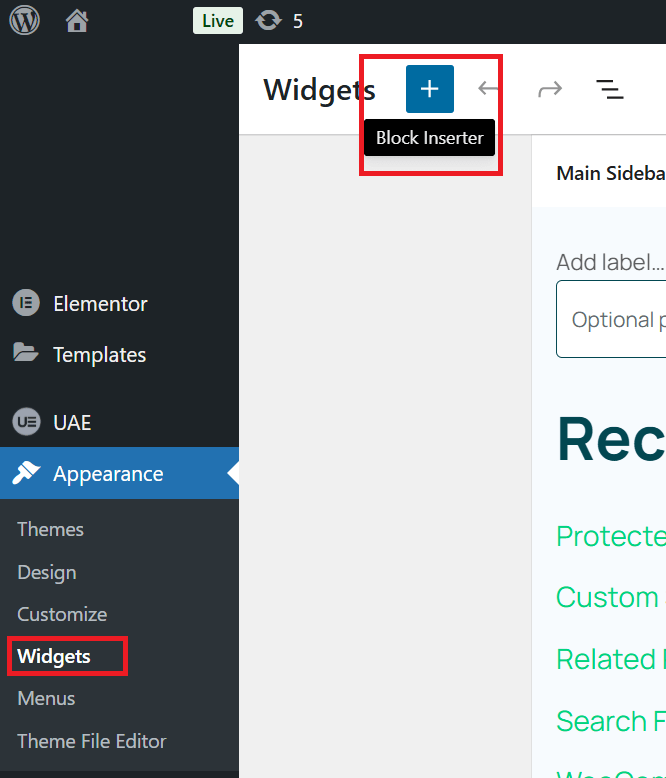Select Customize under Appearance
The width and height of the screenshot is (666, 778).
coord(62,614)
